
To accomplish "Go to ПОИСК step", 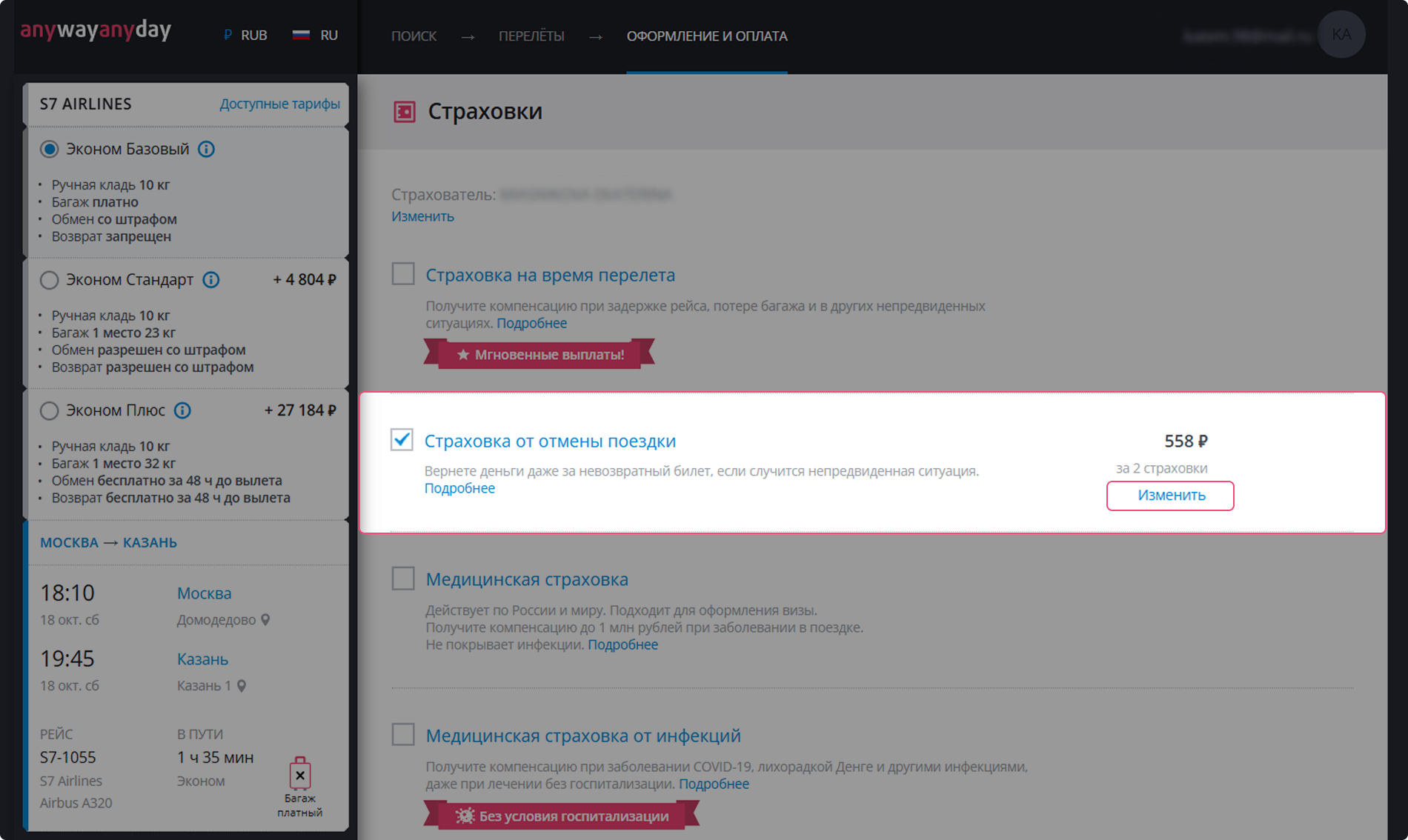I will (414, 36).
